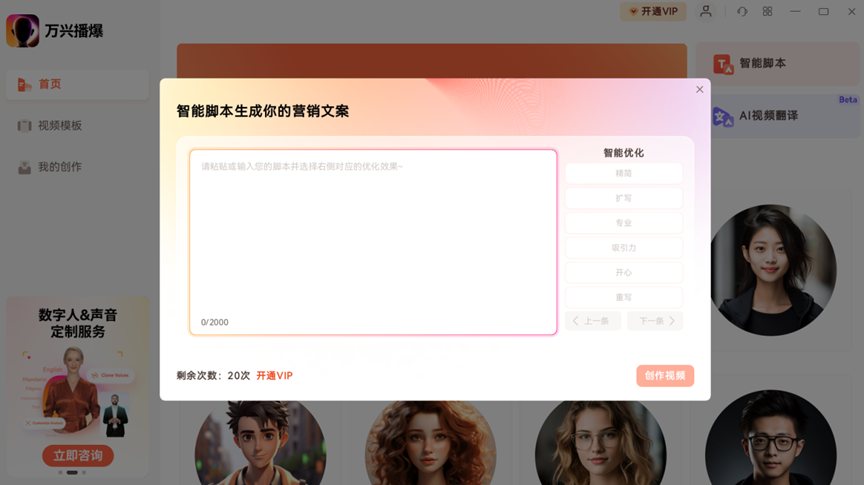Choose the 专业 optimization style

click(624, 223)
